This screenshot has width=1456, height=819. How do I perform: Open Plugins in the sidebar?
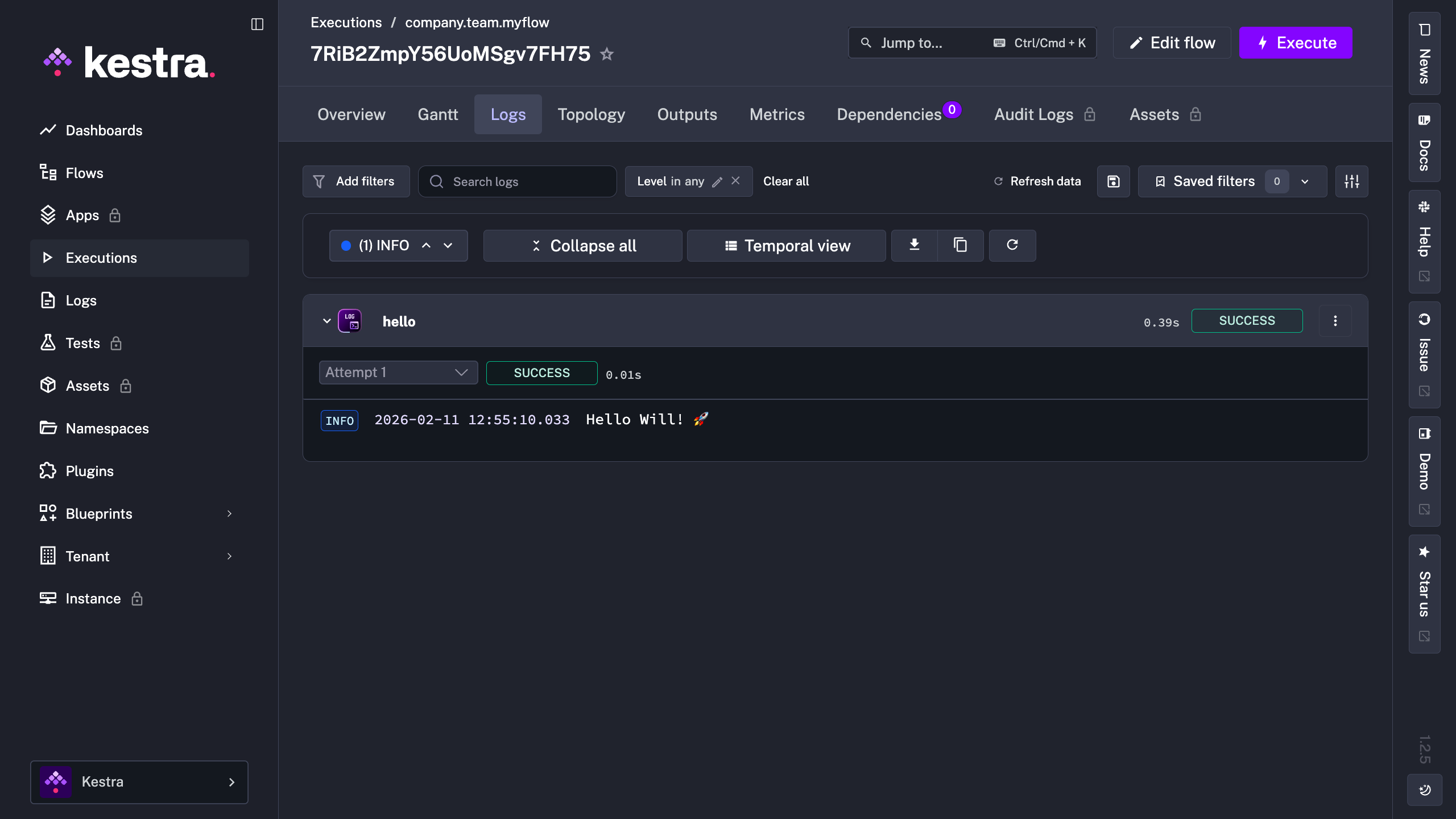[x=89, y=471]
